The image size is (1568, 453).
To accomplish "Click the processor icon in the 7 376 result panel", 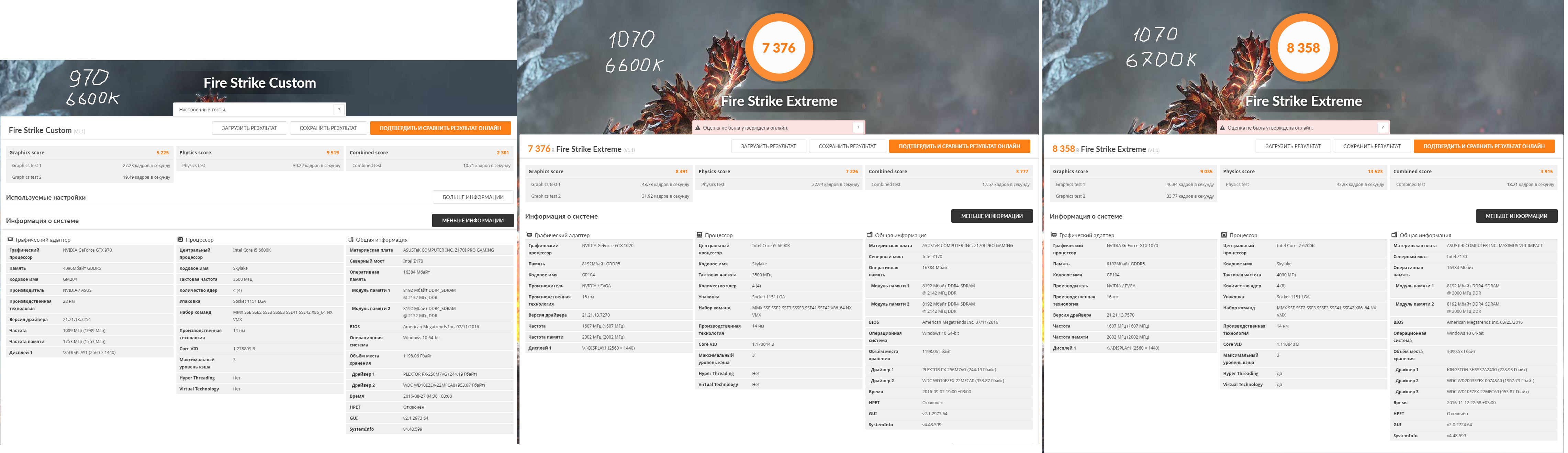I will click(x=699, y=235).
